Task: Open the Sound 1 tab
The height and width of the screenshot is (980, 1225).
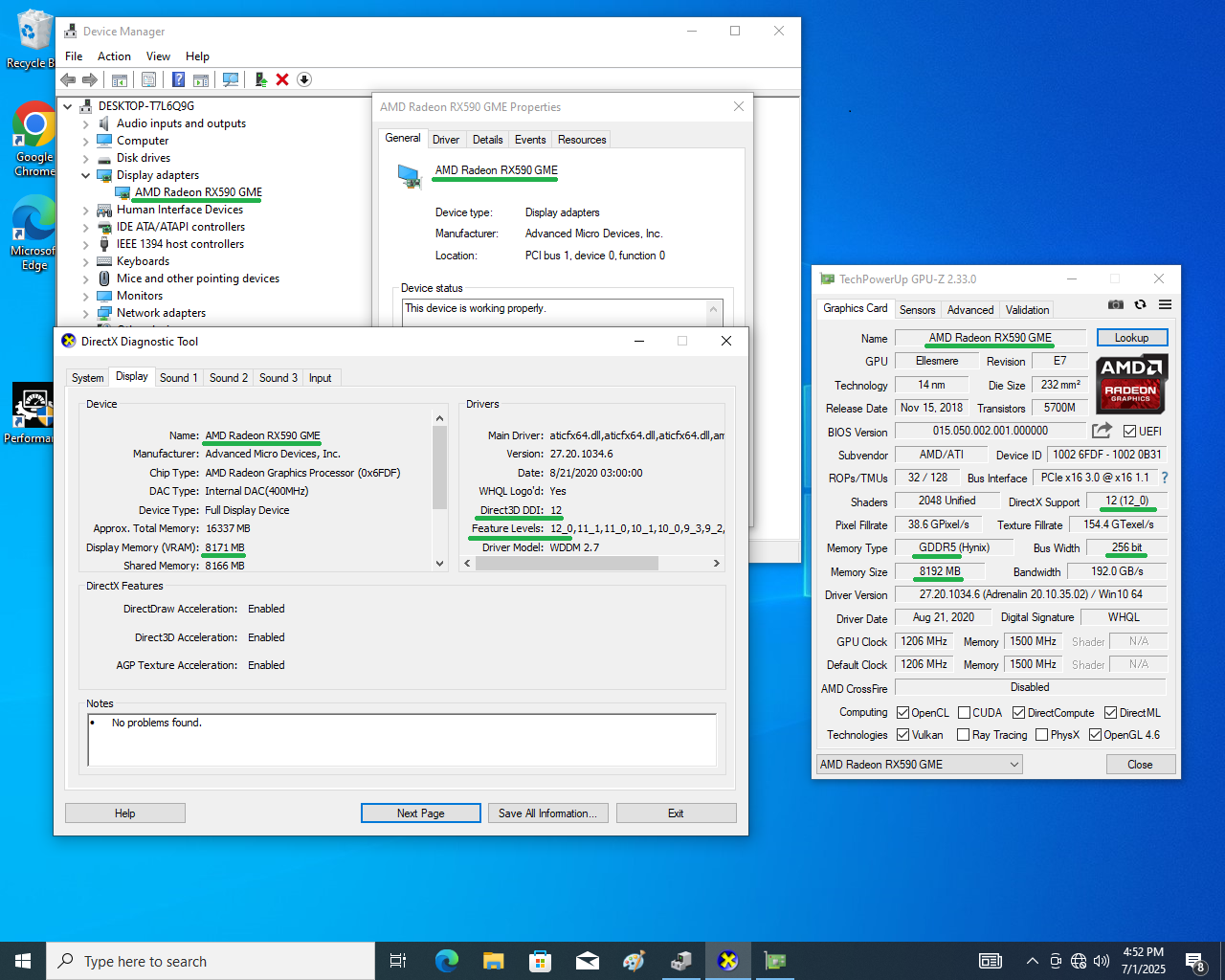Action: pos(178,378)
